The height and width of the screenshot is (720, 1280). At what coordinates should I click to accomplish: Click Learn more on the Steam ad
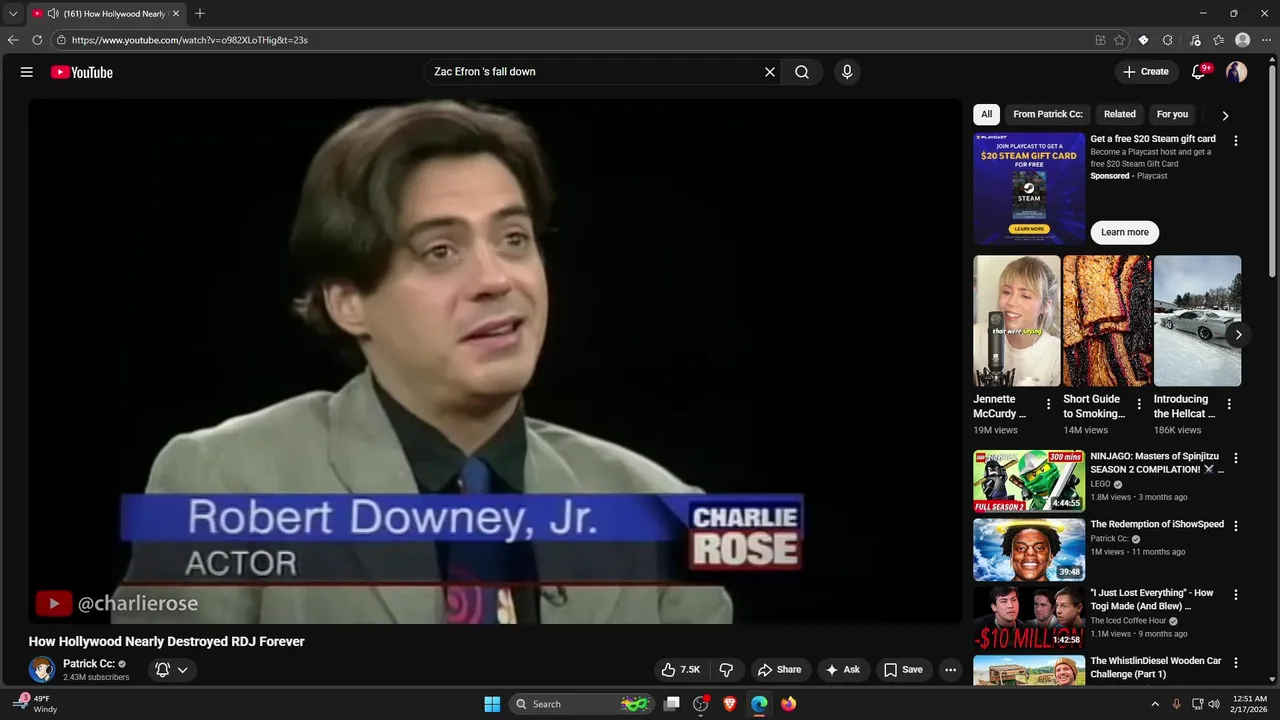pyautogui.click(x=1125, y=232)
